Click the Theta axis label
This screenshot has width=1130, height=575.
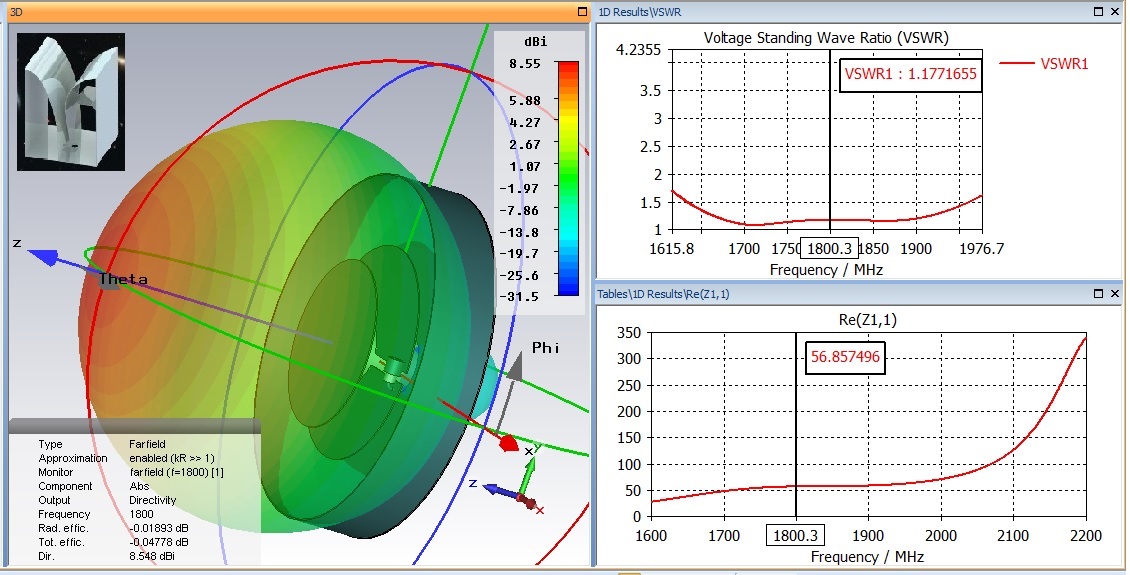point(123,280)
